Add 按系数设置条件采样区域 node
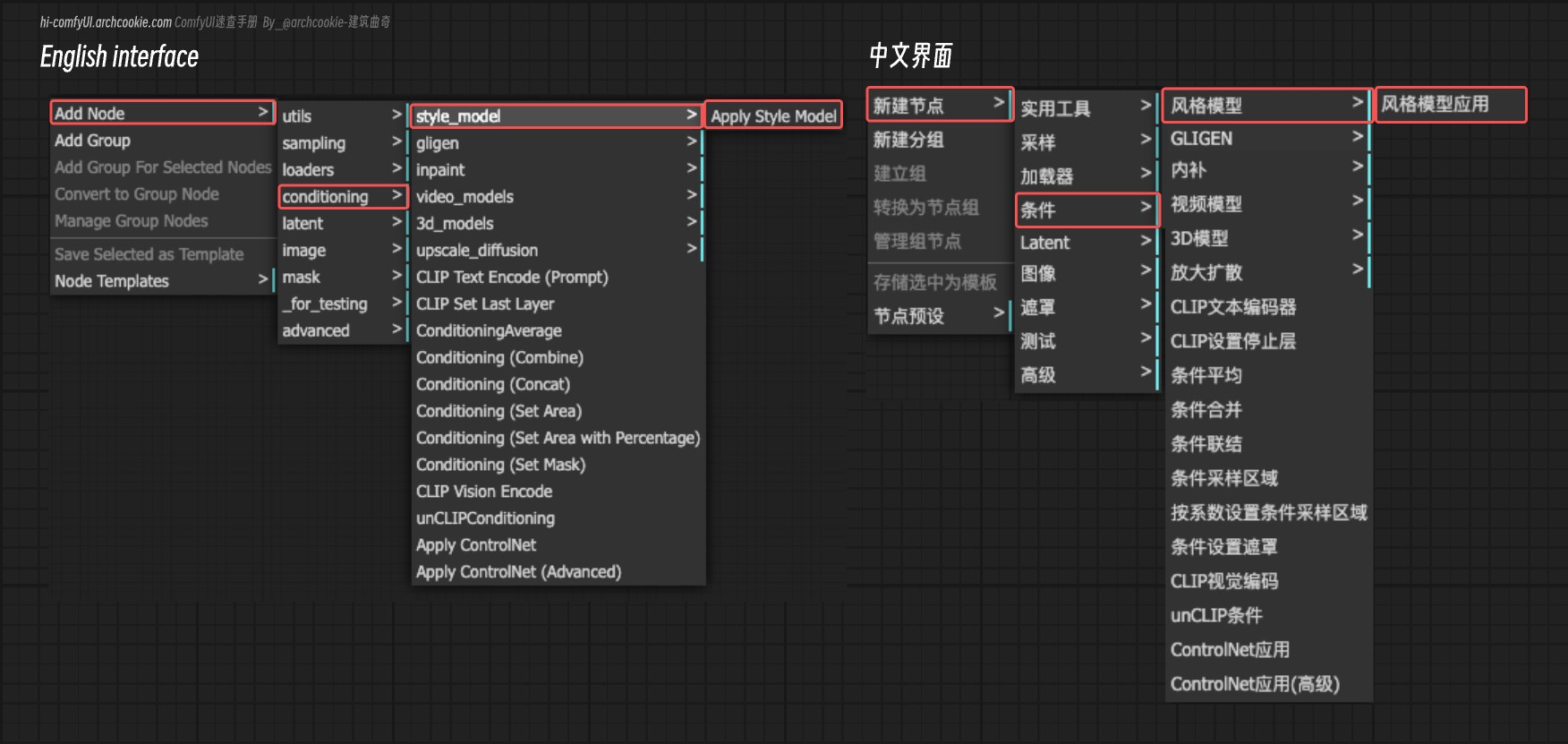This screenshot has height=744, width=1568. (1266, 513)
